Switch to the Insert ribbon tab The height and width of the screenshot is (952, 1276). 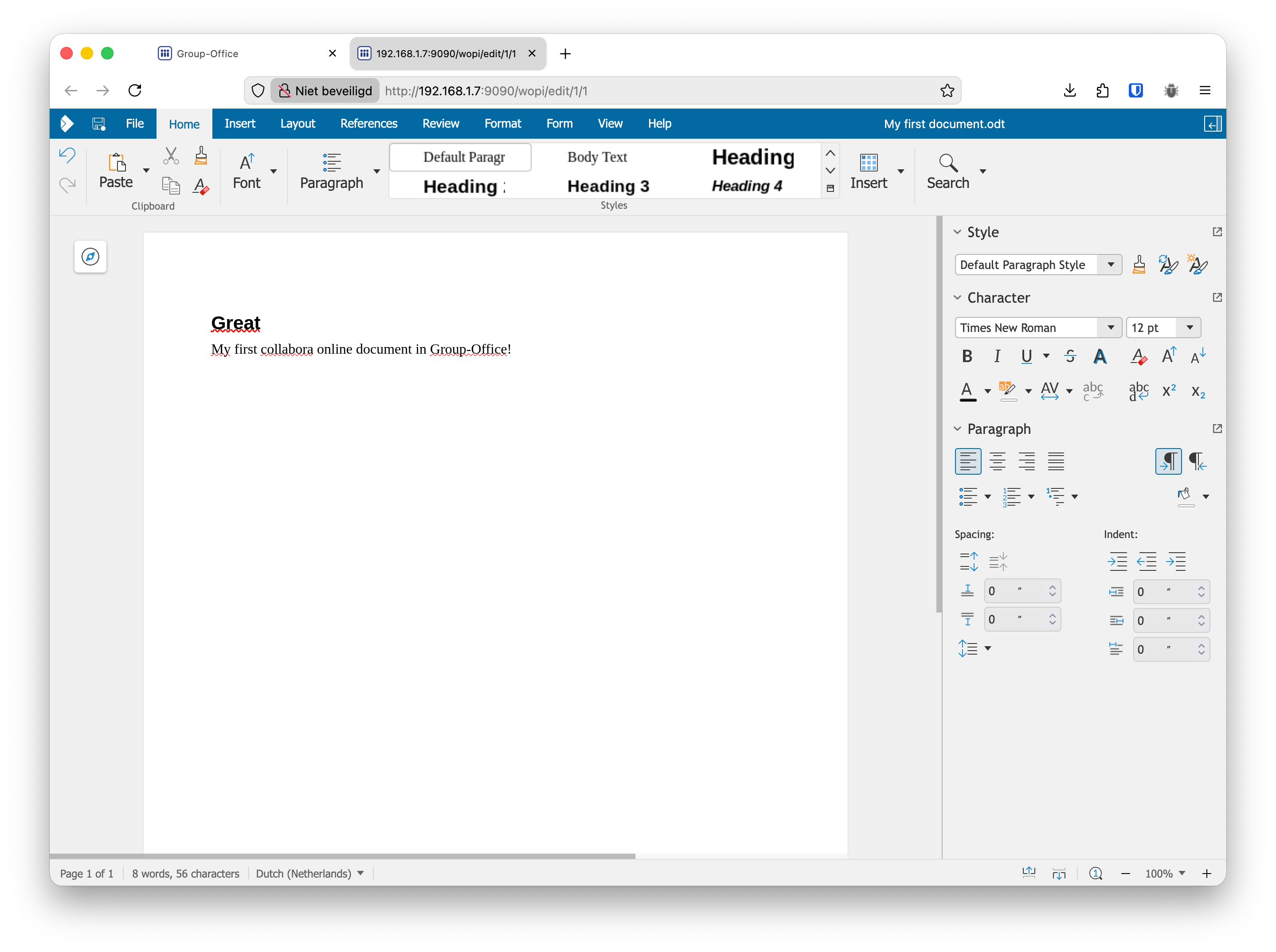tap(240, 123)
